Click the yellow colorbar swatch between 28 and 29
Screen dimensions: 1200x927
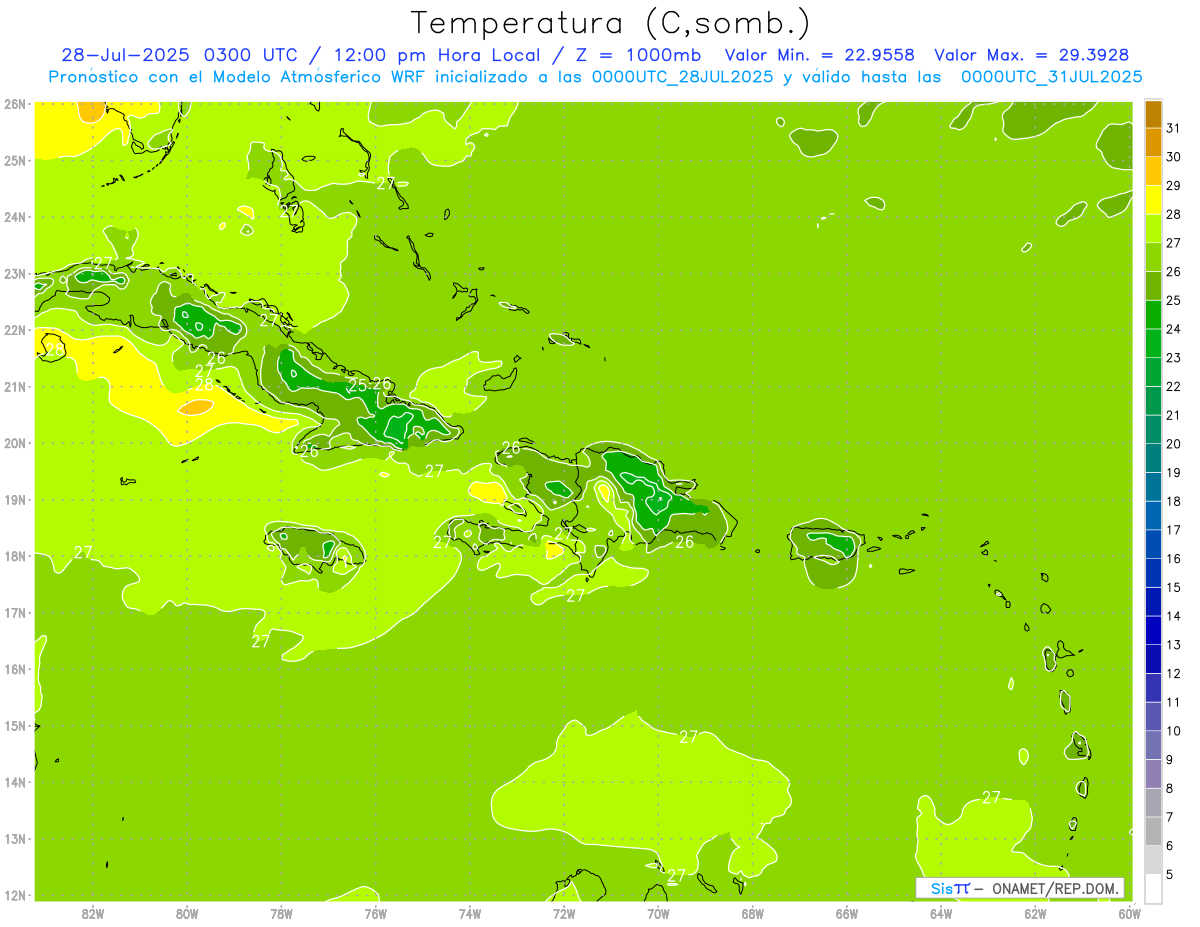(1154, 199)
